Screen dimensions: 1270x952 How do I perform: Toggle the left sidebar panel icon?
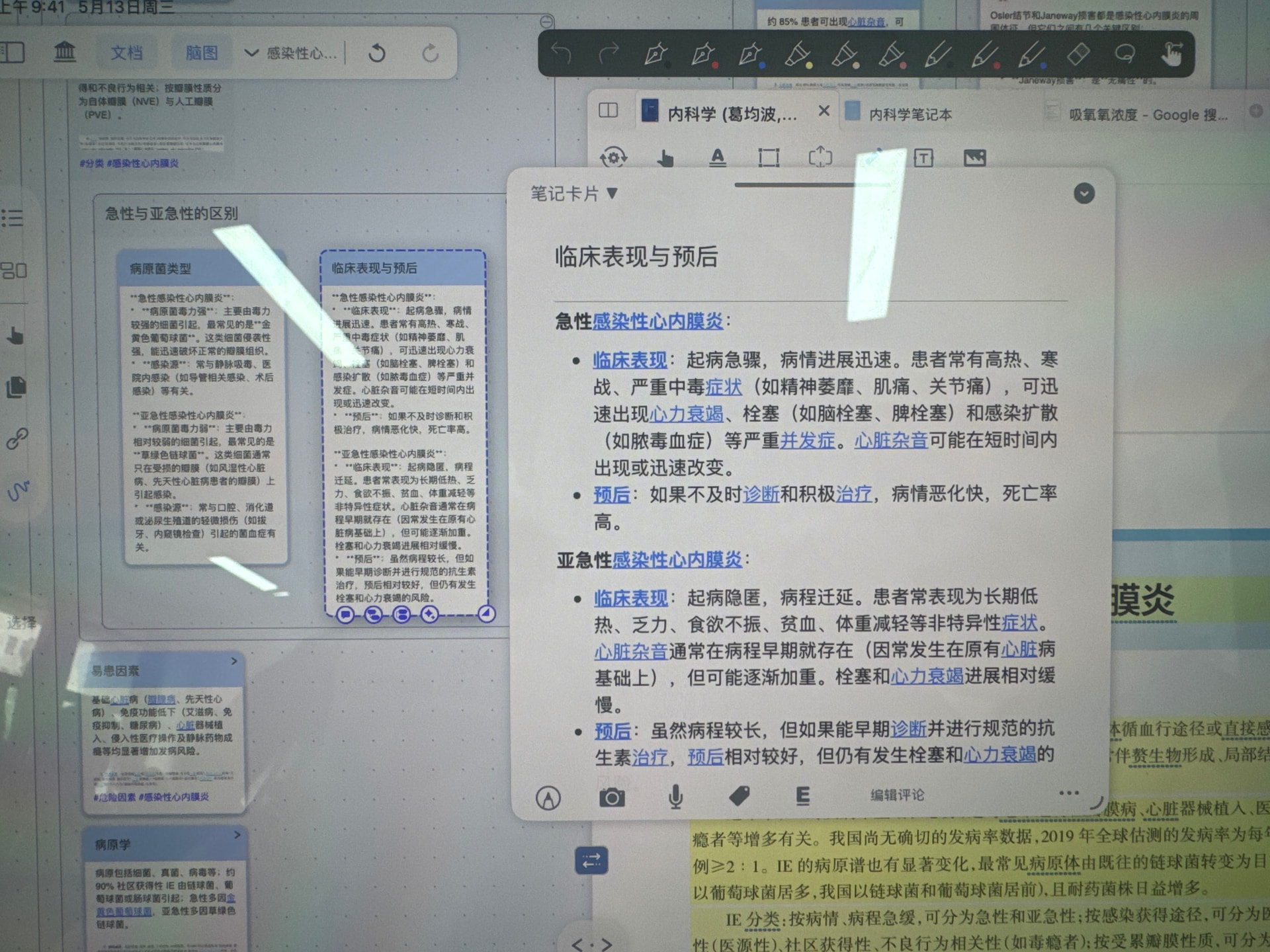[x=13, y=52]
